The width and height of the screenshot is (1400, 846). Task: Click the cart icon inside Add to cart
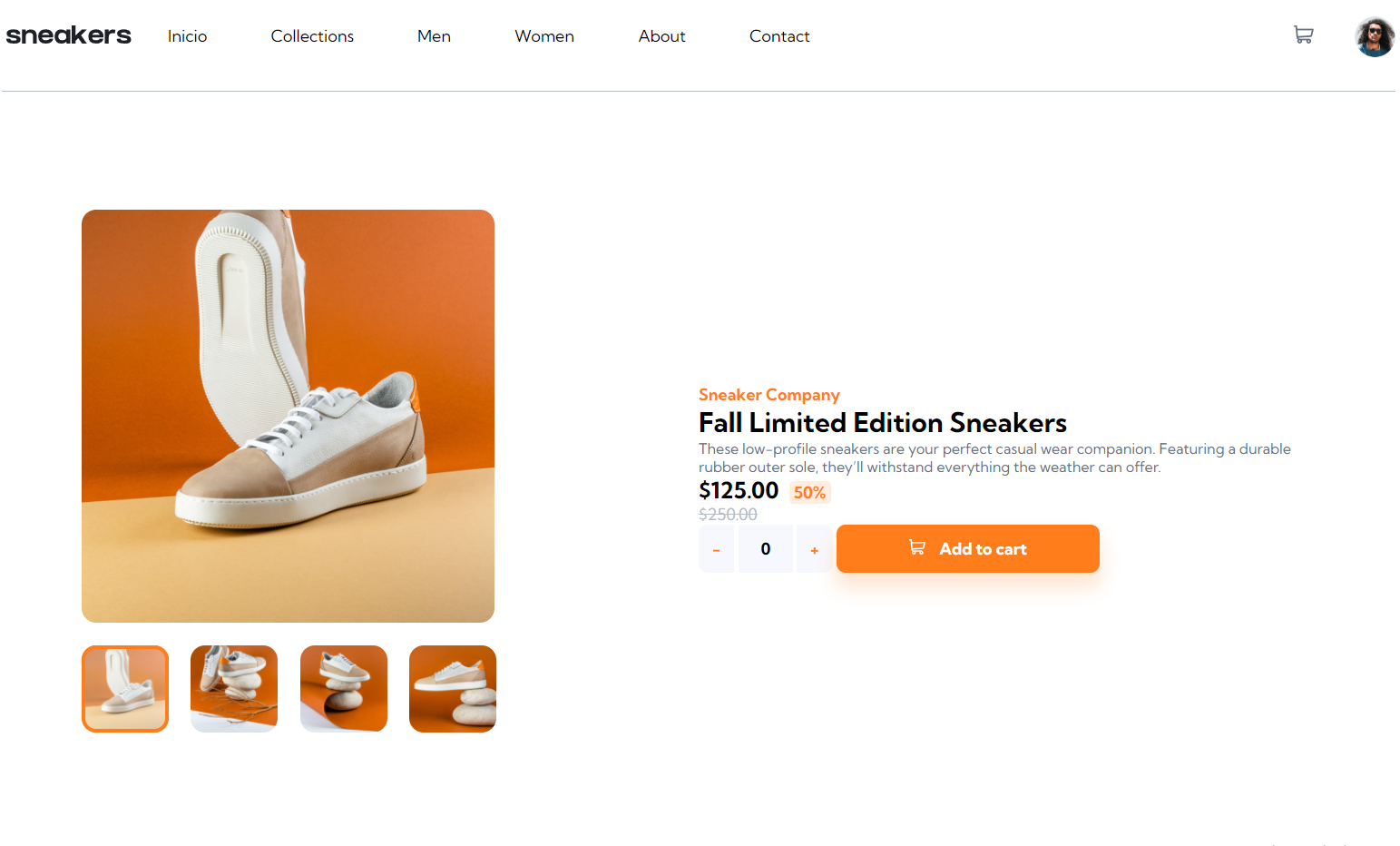point(915,547)
